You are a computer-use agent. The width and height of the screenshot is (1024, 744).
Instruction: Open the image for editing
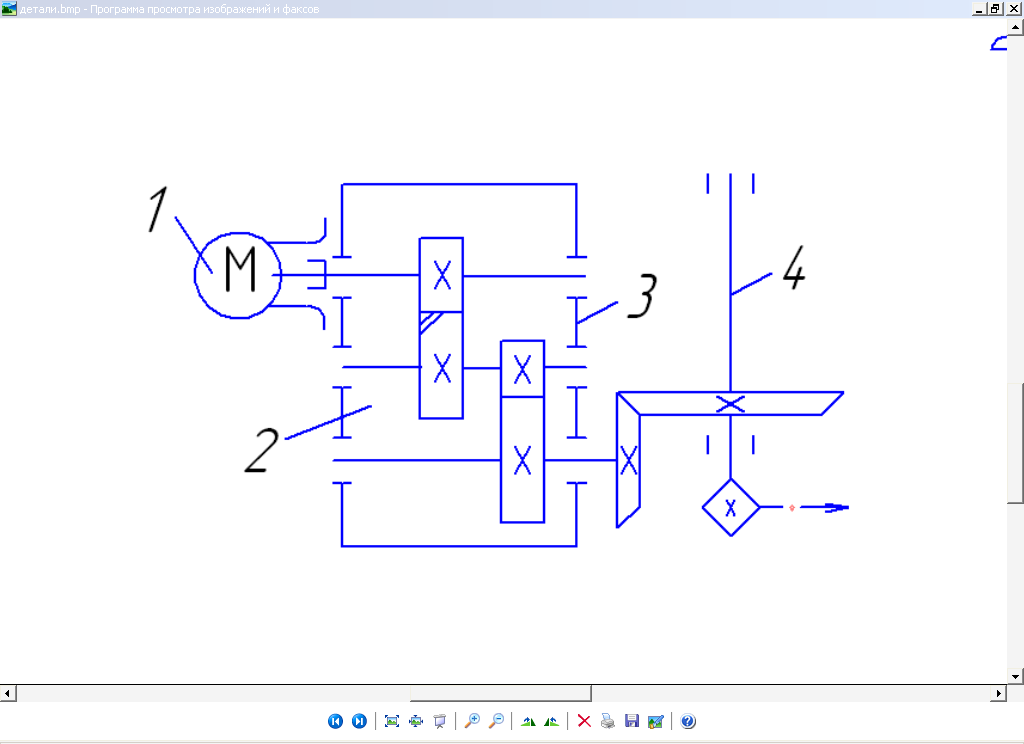tap(655, 721)
